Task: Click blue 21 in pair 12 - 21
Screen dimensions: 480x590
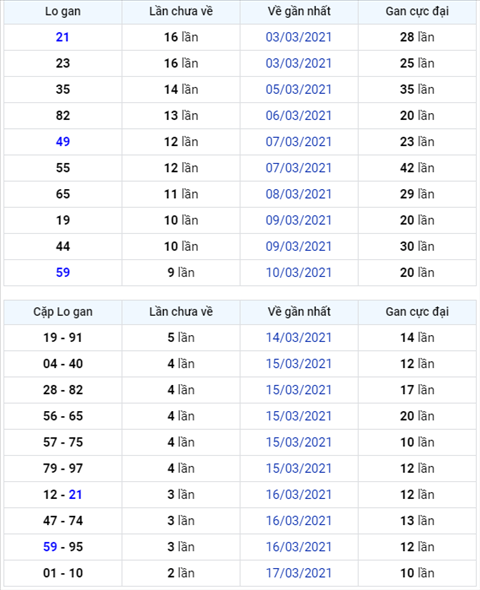Action: pyautogui.click(x=75, y=494)
